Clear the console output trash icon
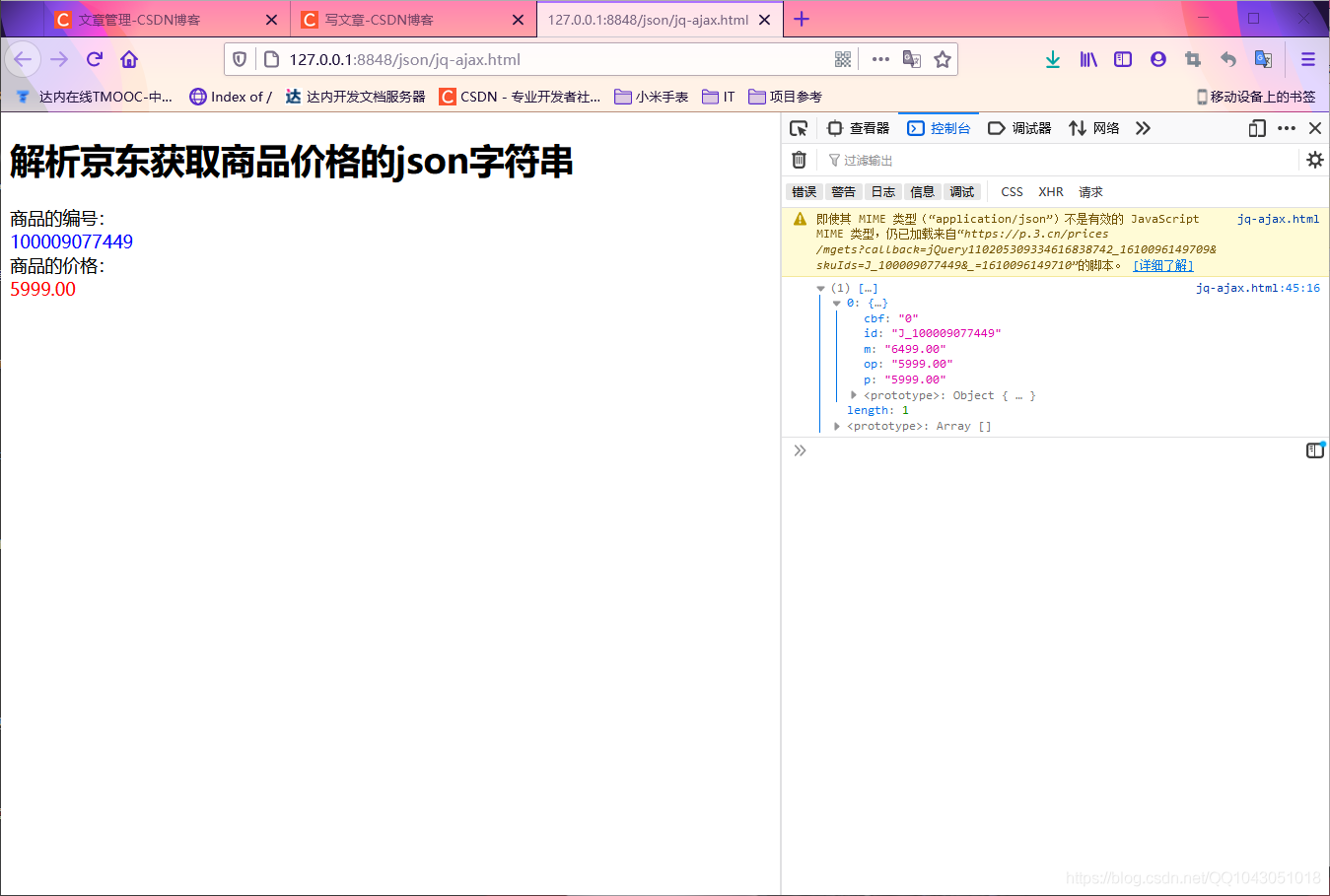The width and height of the screenshot is (1330, 896). 800,160
